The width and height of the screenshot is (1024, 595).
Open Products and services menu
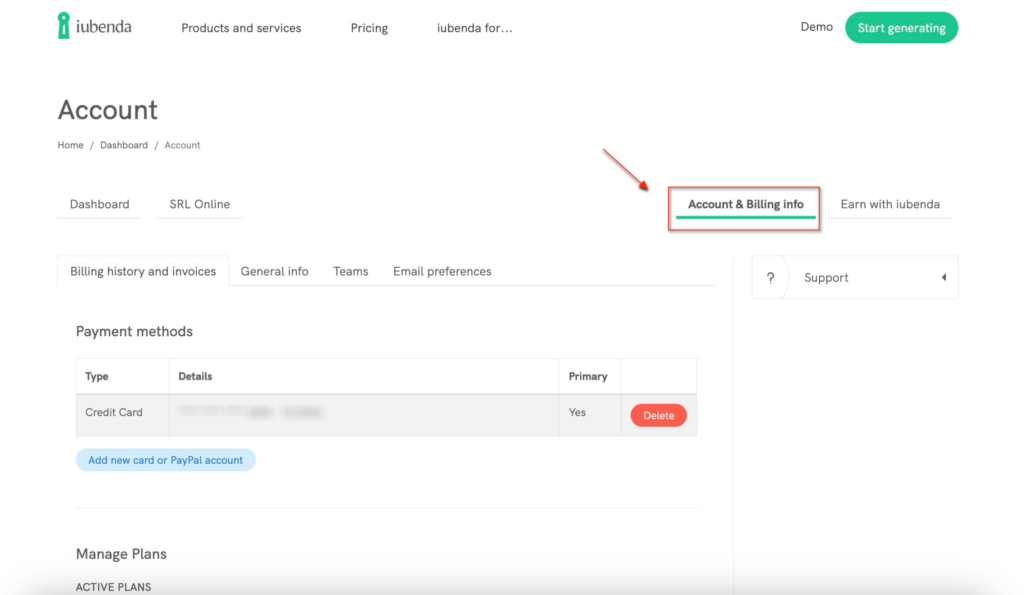point(241,28)
